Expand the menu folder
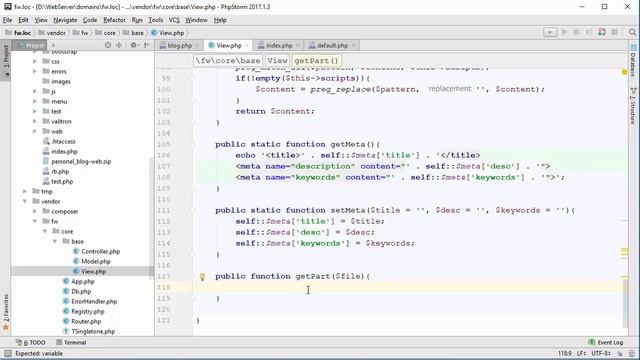The width and height of the screenshot is (640, 360). pyautogui.click(x=35, y=101)
